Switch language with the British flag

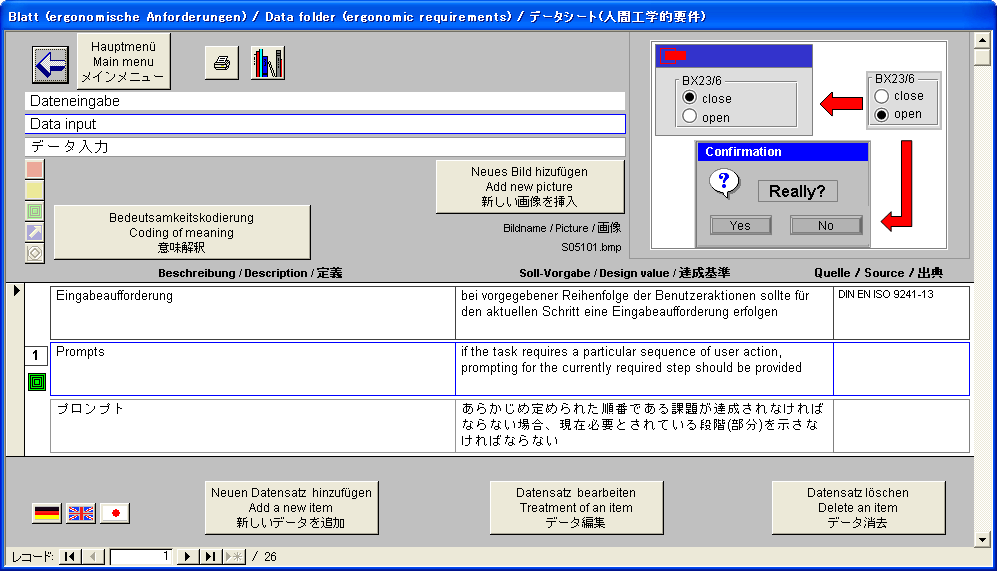click(x=81, y=513)
